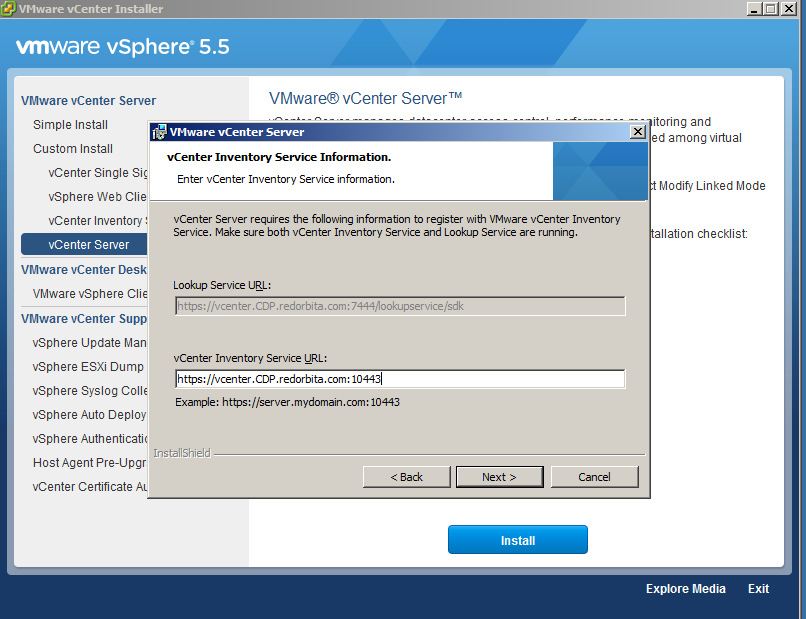806x619 pixels.
Task: Click the vCenter Installer window title icon
Action: [9, 9]
